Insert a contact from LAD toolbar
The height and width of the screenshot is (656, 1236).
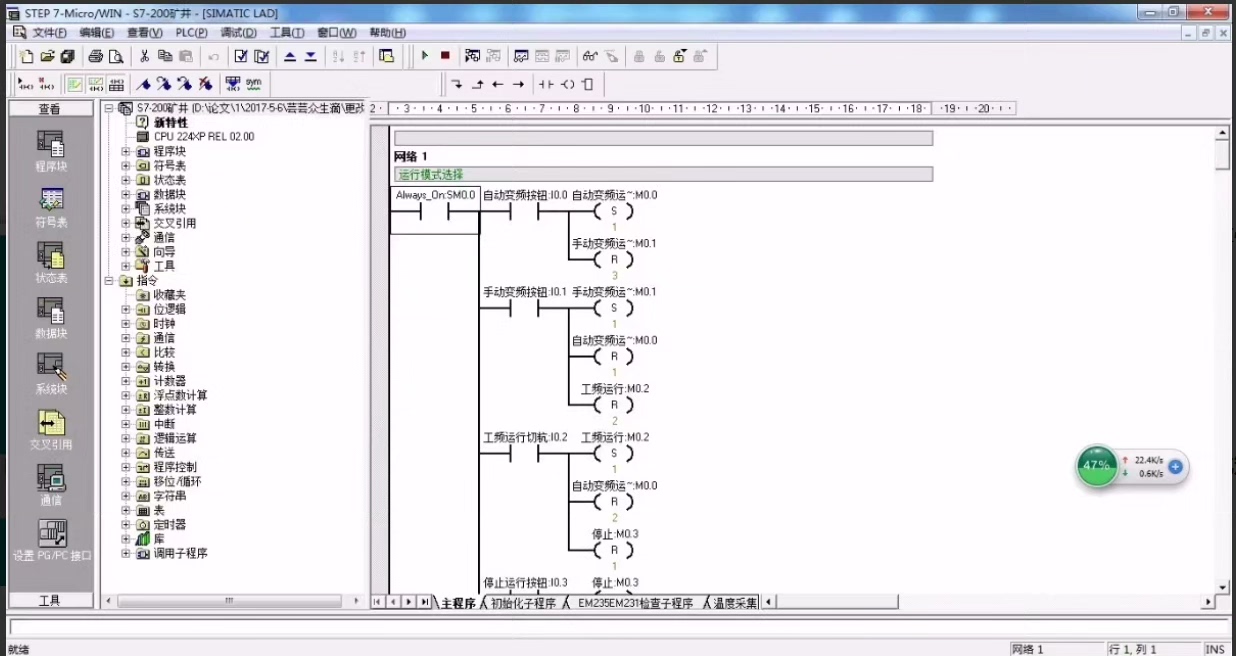[x=546, y=84]
